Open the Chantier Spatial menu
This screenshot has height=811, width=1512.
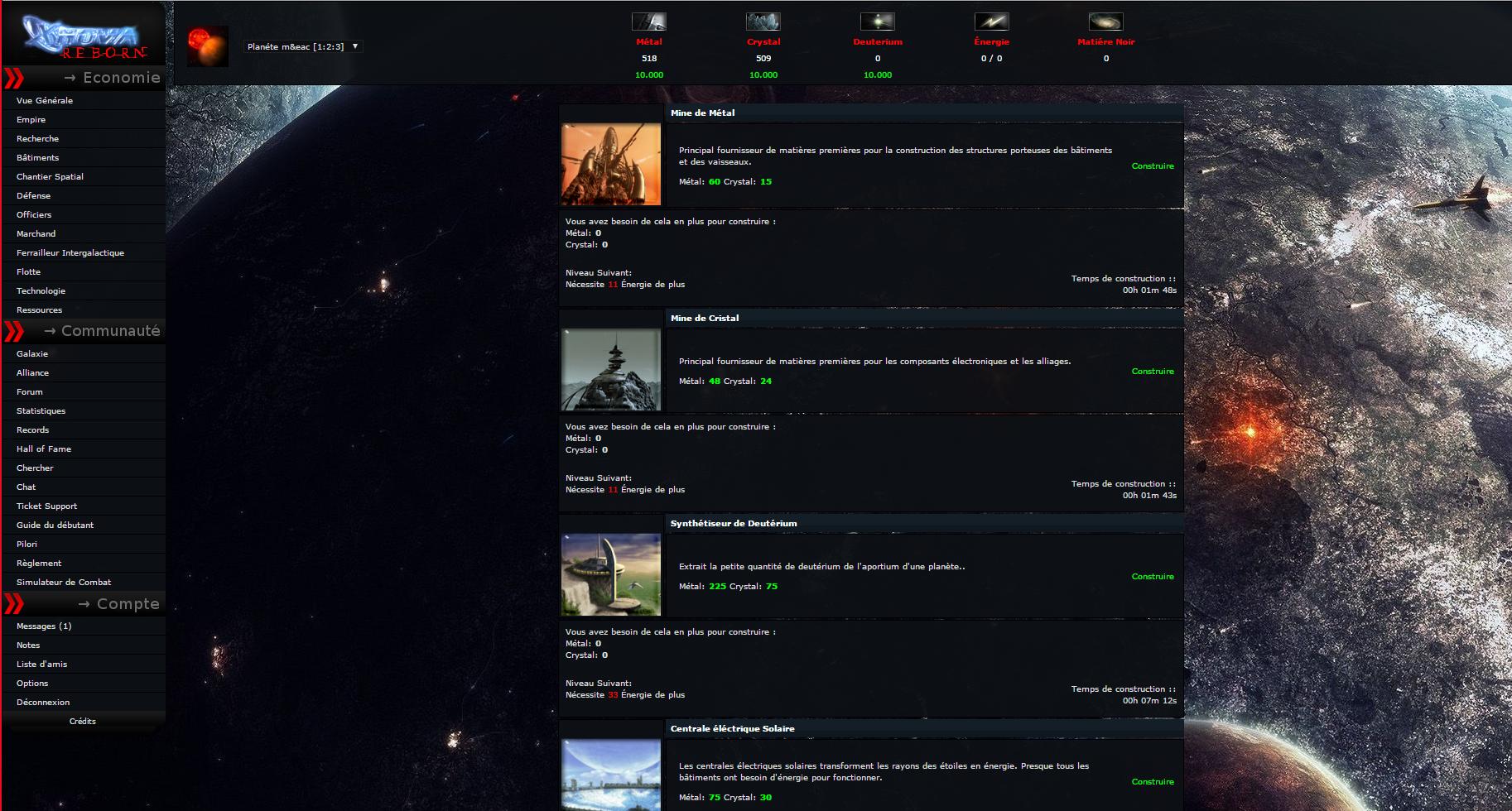click(50, 177)
